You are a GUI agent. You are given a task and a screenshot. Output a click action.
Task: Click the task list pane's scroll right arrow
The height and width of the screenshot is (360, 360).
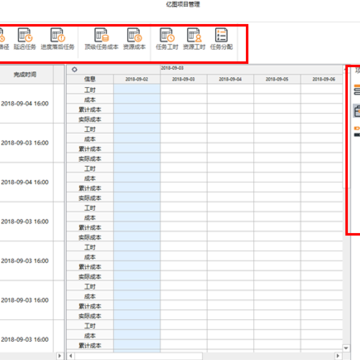(60, 356)
